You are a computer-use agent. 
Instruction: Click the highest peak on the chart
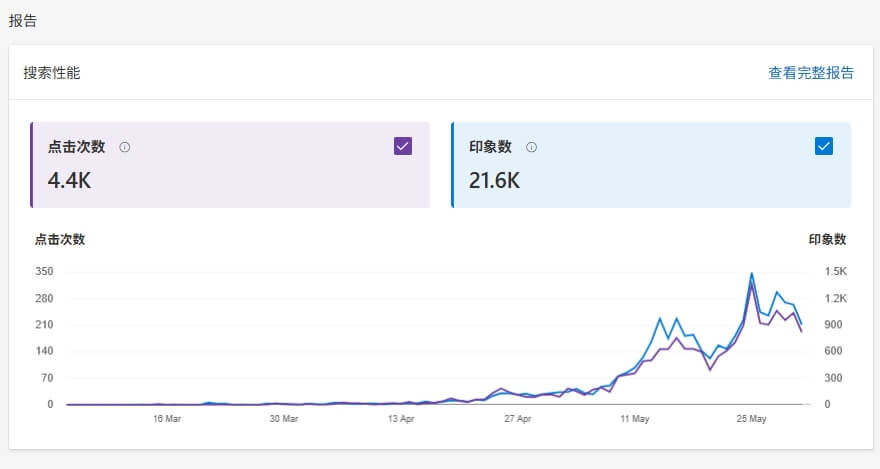point(751,273)
